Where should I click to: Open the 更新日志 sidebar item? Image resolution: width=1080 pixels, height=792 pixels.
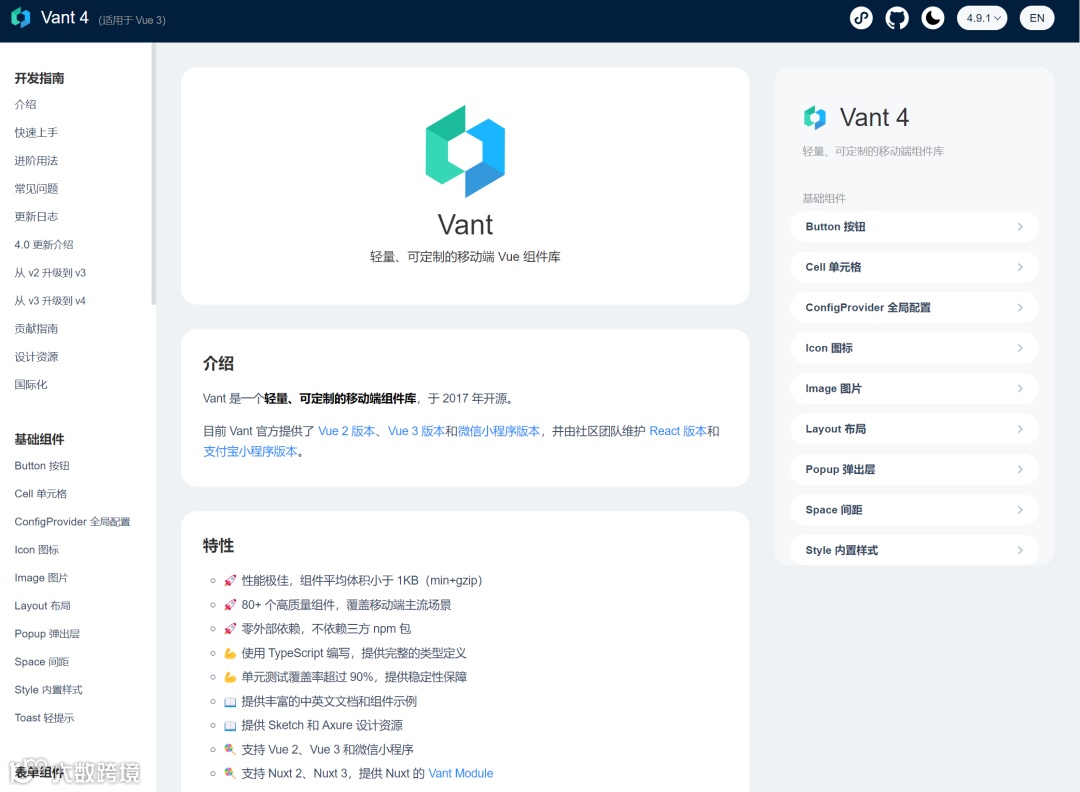coord(37,216)
